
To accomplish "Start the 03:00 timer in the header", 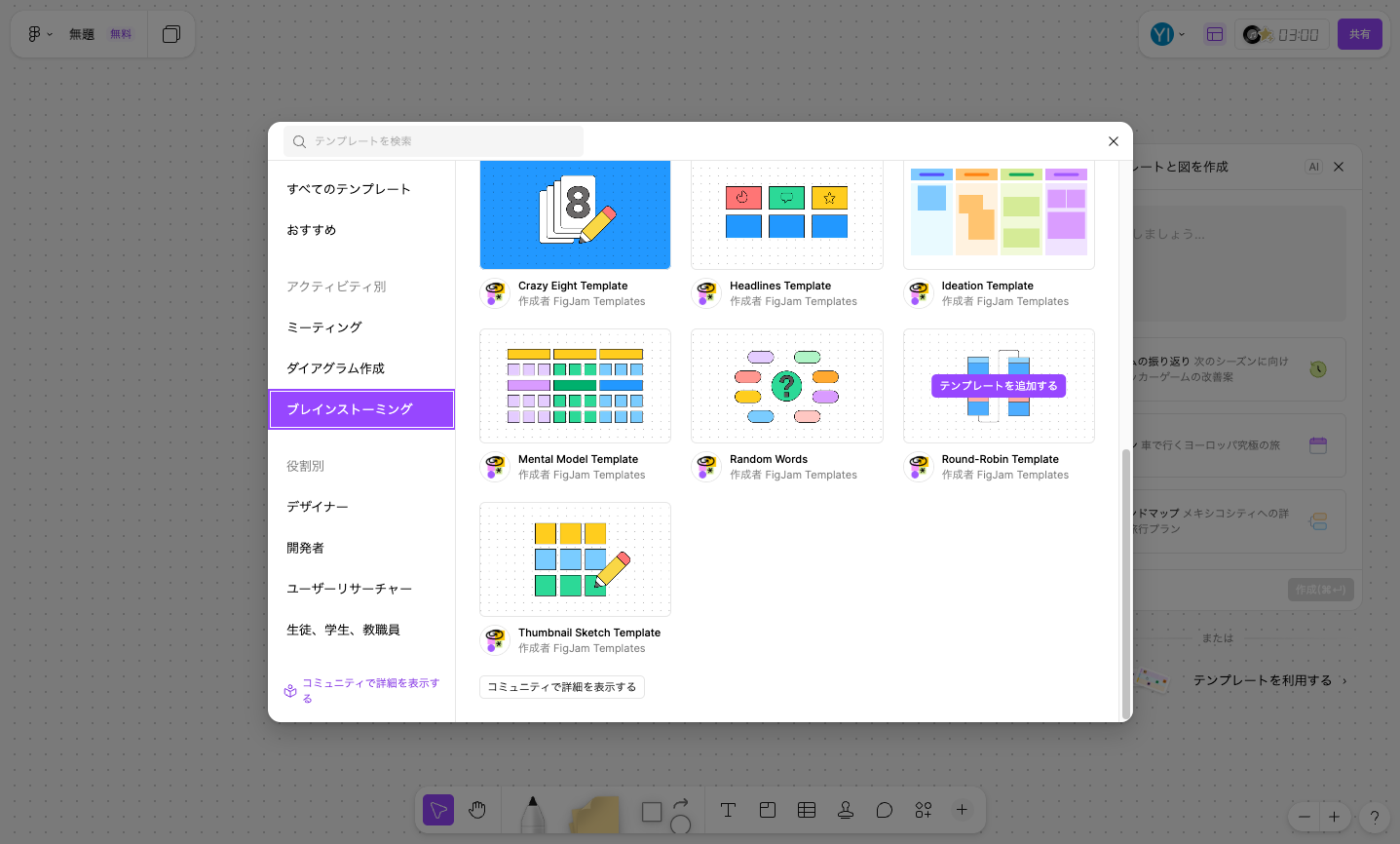I will [x=1281, y=33].
